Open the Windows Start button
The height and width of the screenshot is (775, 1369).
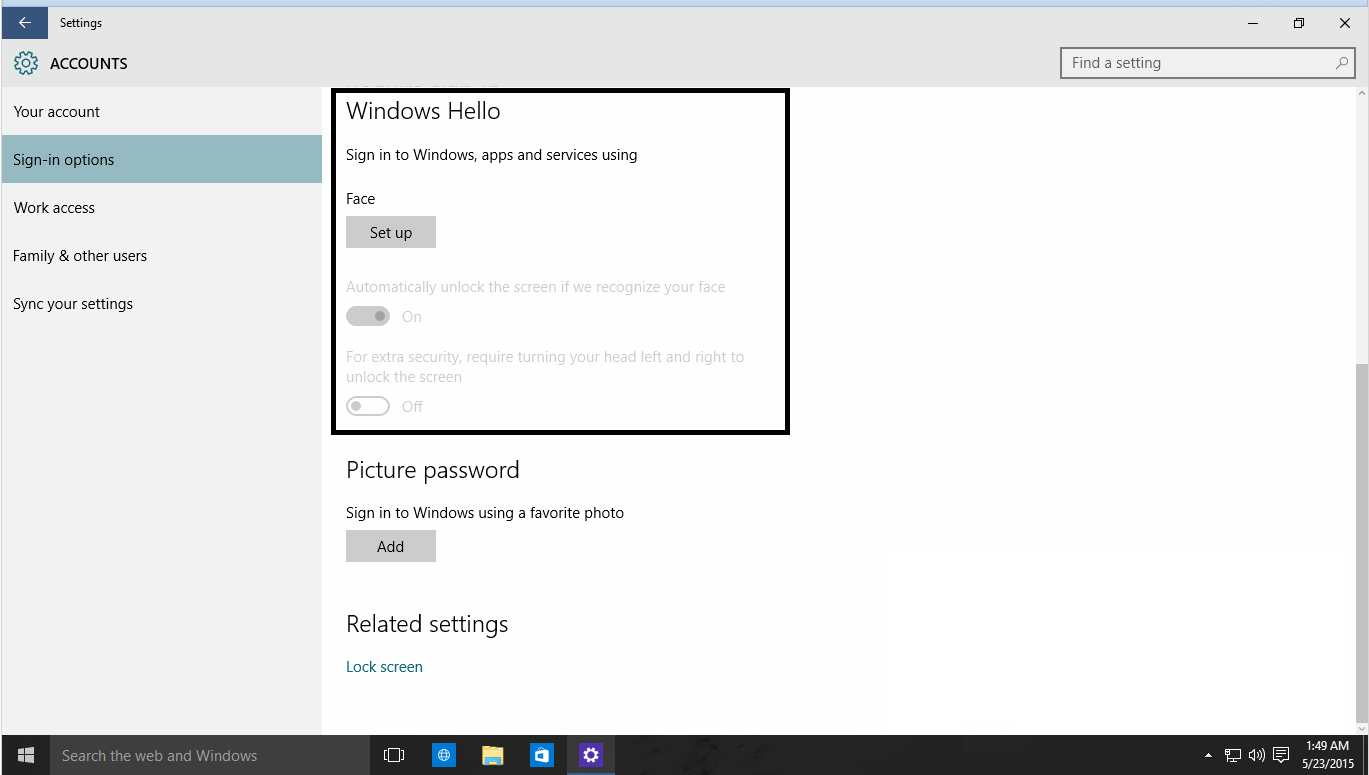click(x=26, y=755)
